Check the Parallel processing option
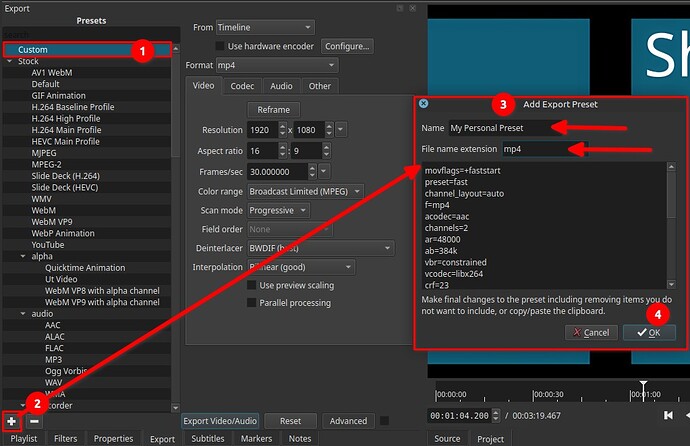690x446 pixels. coord(252,303)
